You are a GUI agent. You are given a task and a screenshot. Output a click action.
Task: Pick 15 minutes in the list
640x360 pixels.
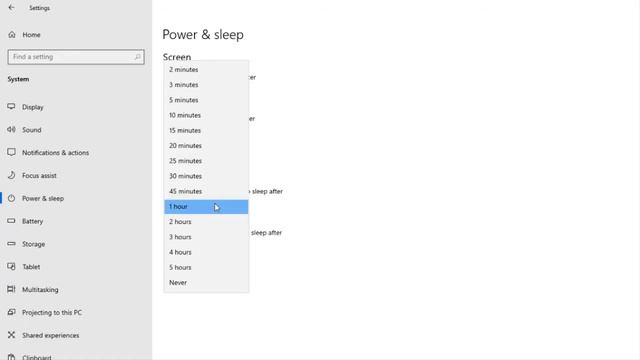pos(206,130)
